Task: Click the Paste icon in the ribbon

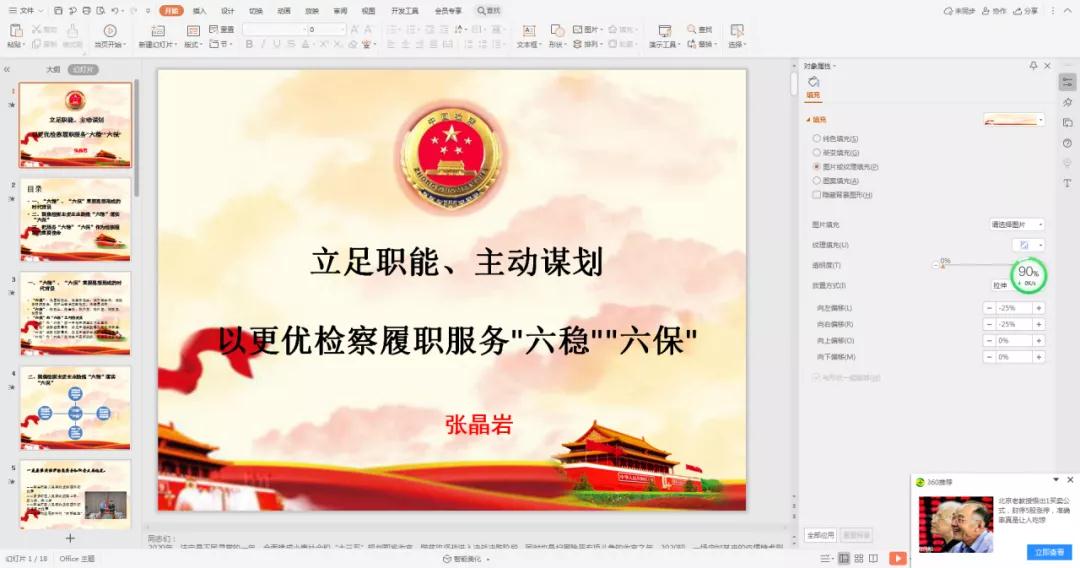Action: point(15,31)
